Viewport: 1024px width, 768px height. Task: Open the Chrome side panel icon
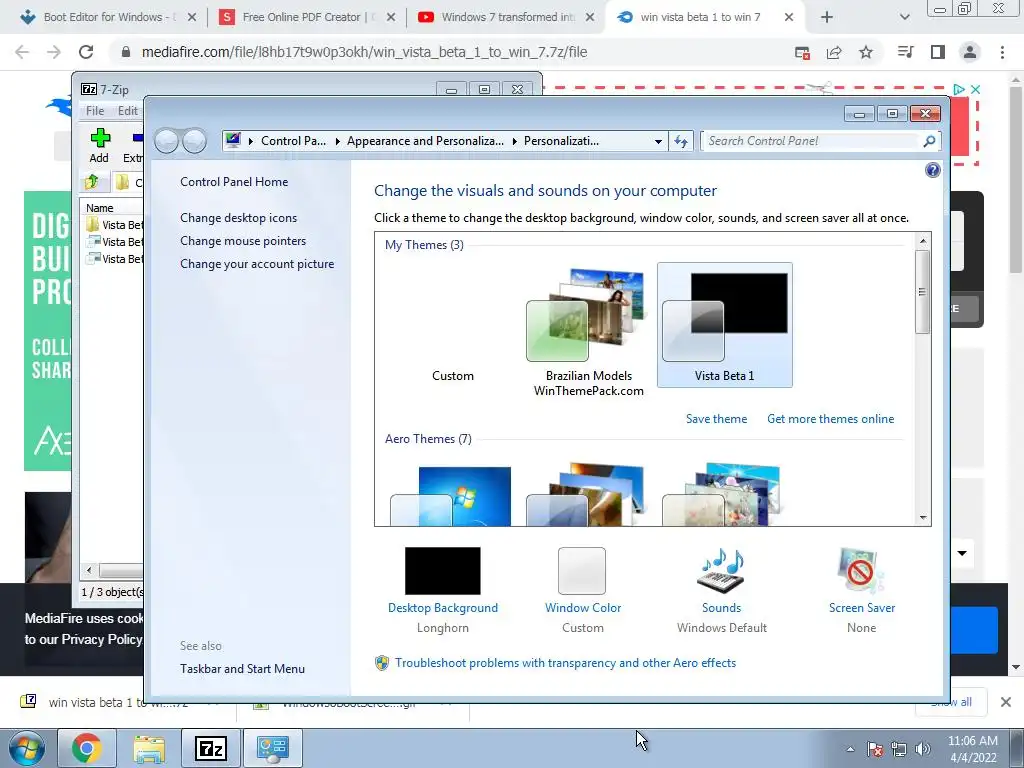[x=938, y=52]
